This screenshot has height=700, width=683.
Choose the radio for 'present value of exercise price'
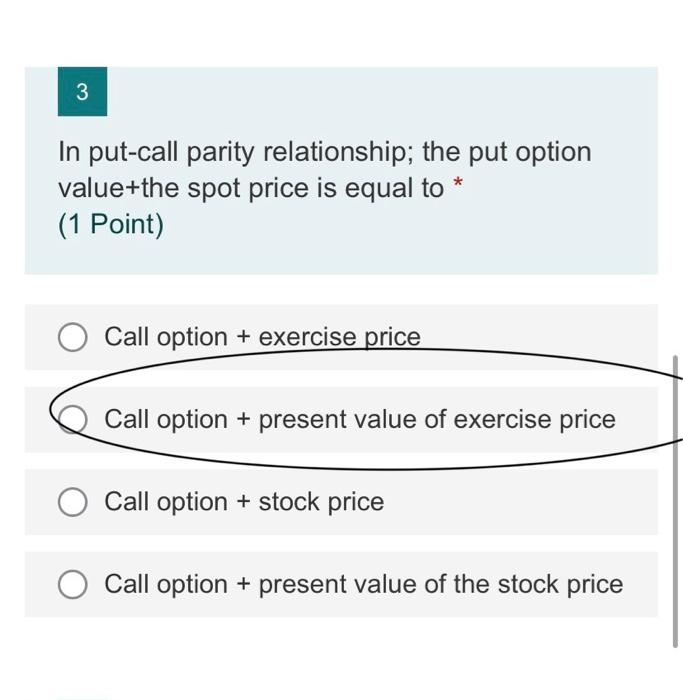[x=73, y=420]
